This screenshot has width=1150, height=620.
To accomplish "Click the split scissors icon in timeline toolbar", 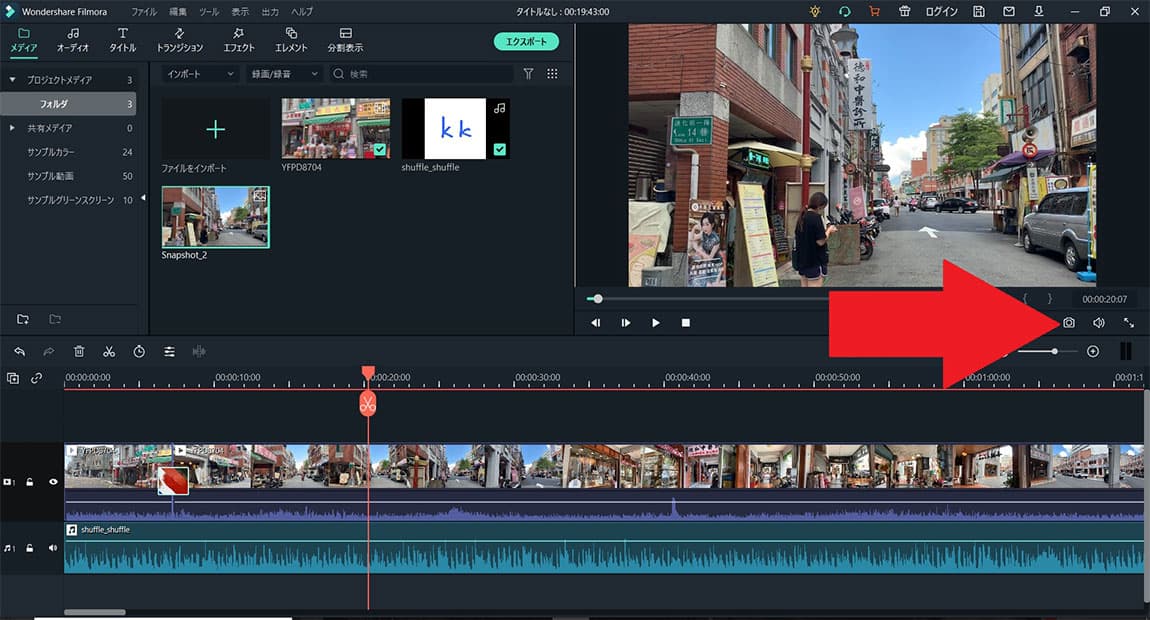I will [109, 351].
